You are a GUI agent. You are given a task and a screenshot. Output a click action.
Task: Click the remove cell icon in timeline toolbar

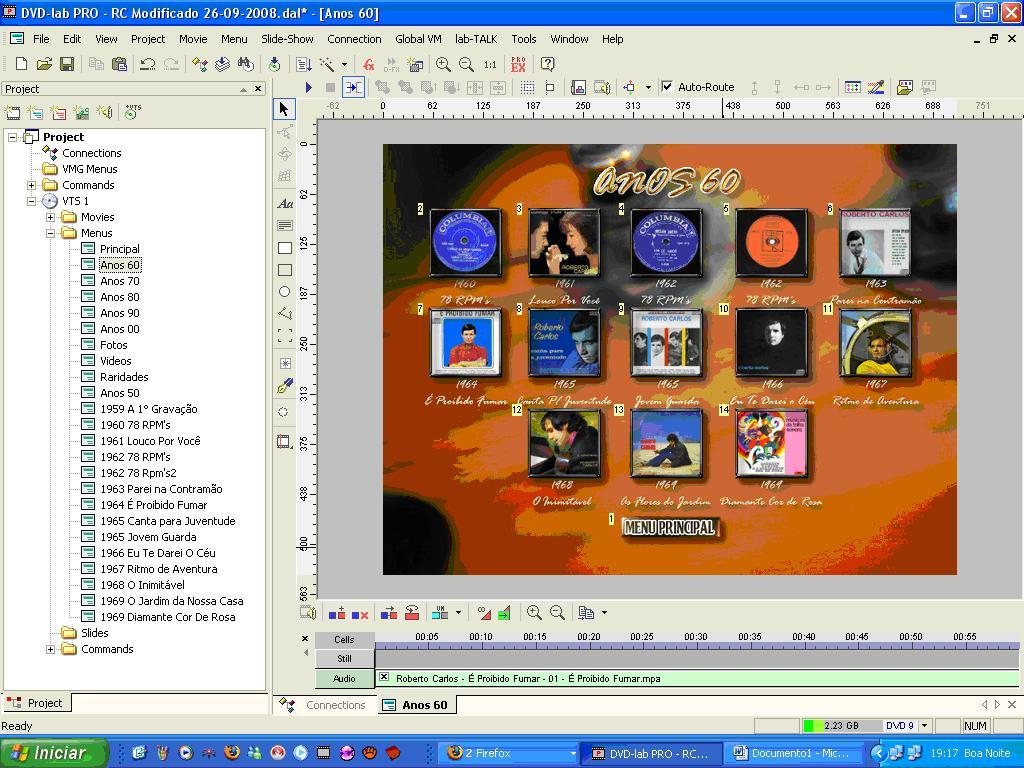[x=360, y=613]
